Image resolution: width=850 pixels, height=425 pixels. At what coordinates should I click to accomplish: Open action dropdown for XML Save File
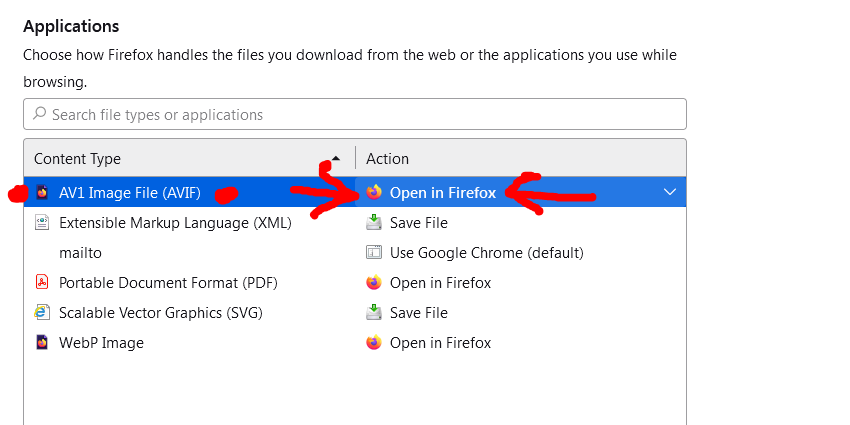520,222
